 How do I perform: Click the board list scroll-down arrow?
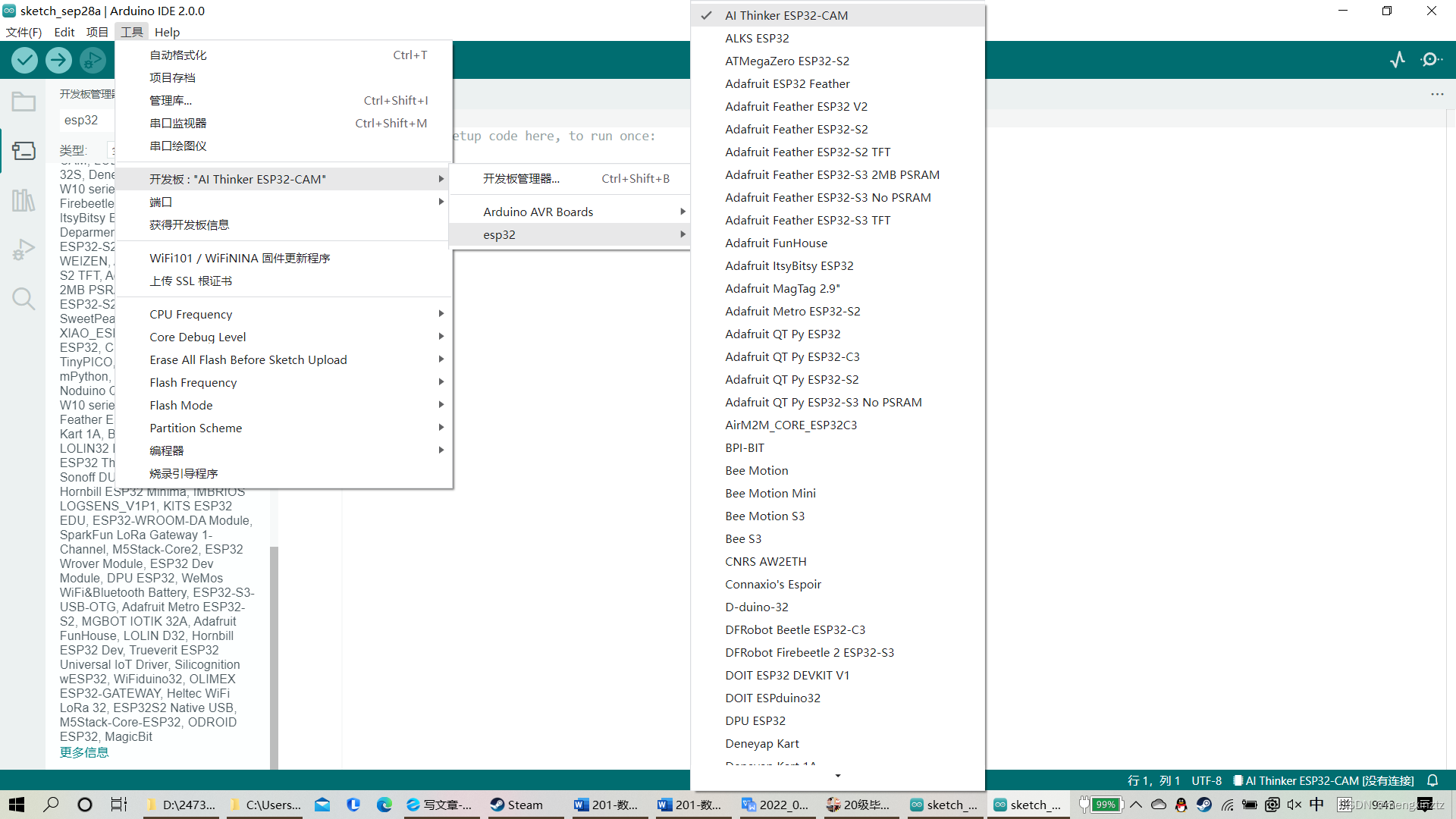tap(837, 776)
